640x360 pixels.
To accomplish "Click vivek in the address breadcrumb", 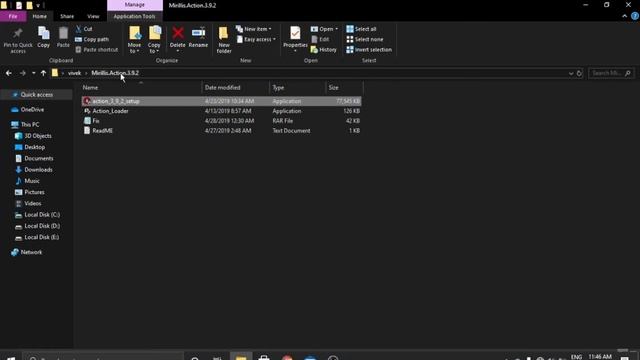I will [74, 73].
